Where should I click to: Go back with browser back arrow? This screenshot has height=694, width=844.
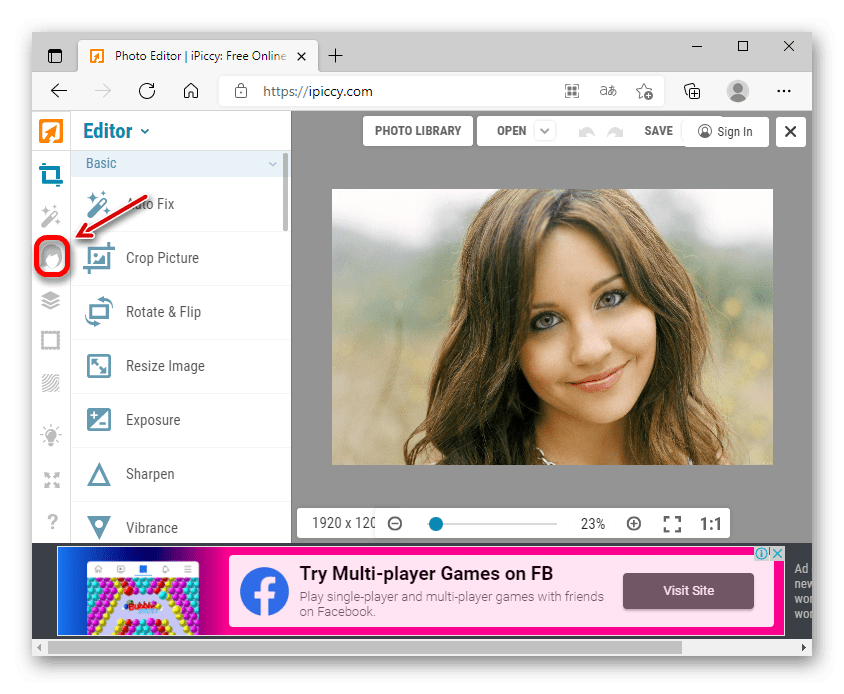59,91
